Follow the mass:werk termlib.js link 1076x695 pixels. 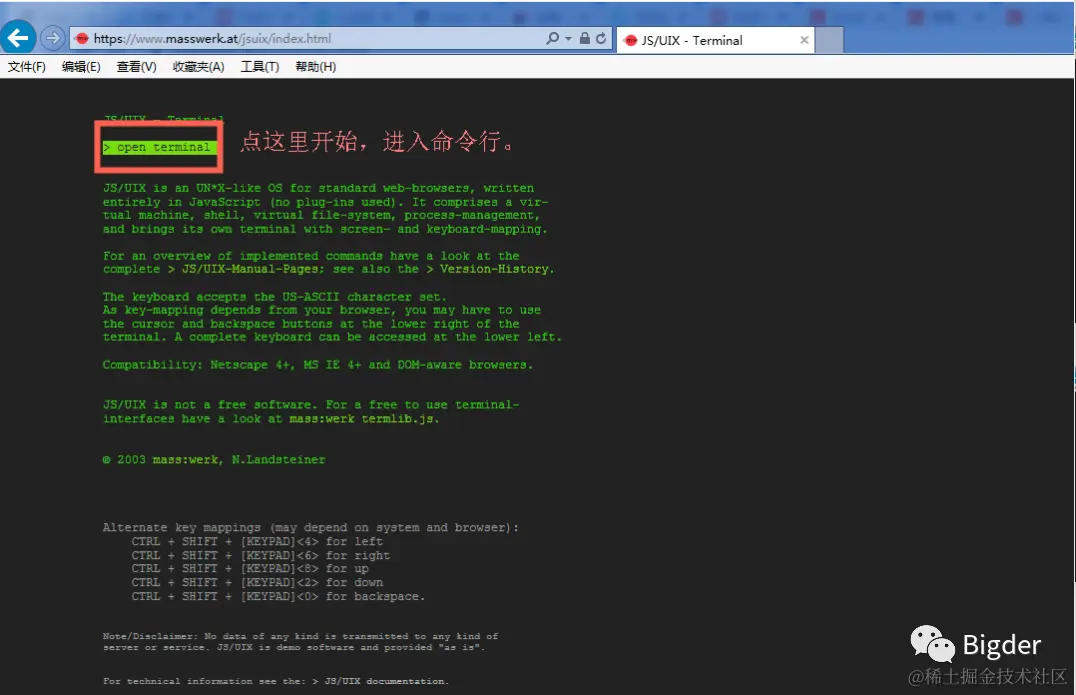[362, 419]
